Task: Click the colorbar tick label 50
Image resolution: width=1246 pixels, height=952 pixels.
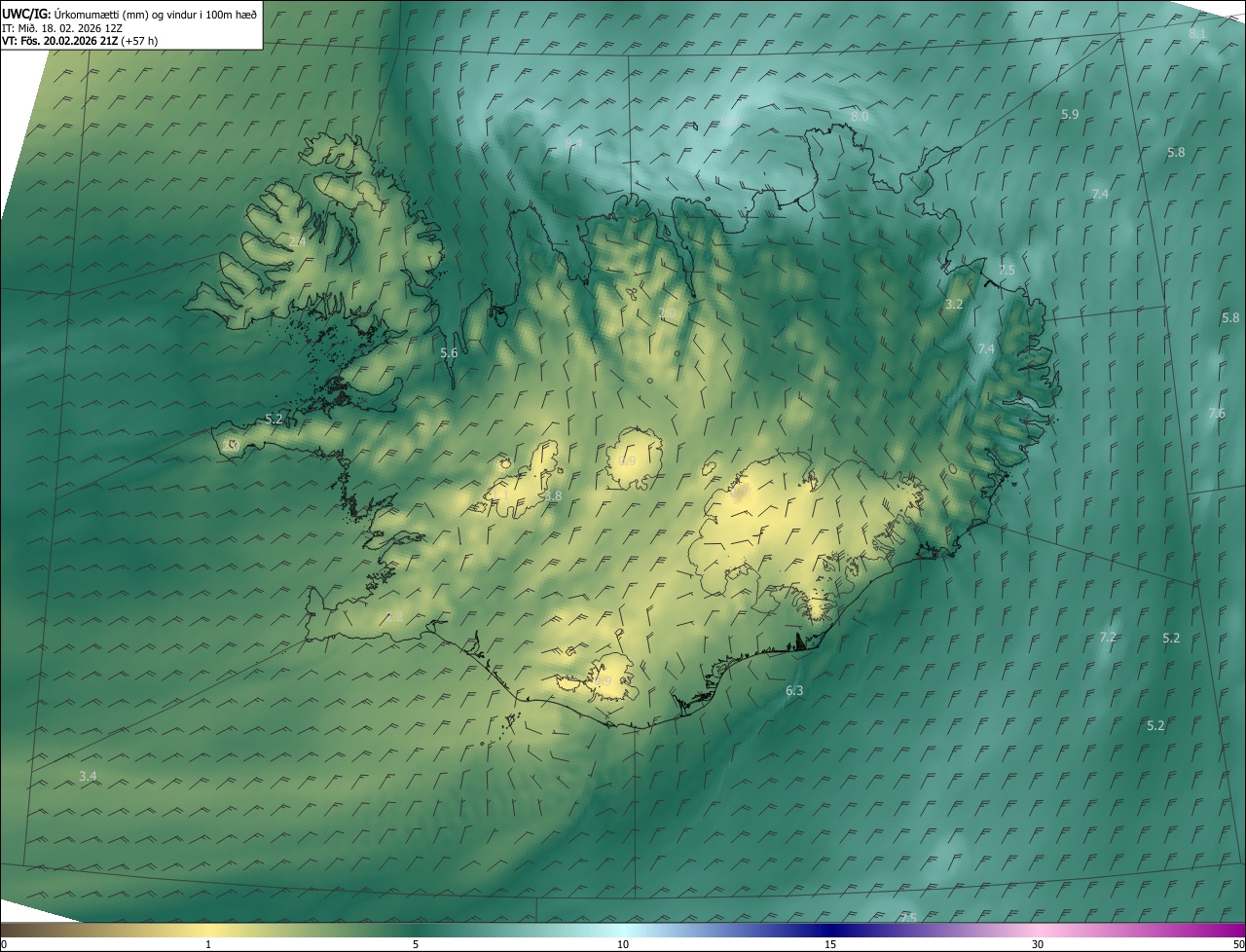Action: pyautogui.click(x=1238, y=945)
